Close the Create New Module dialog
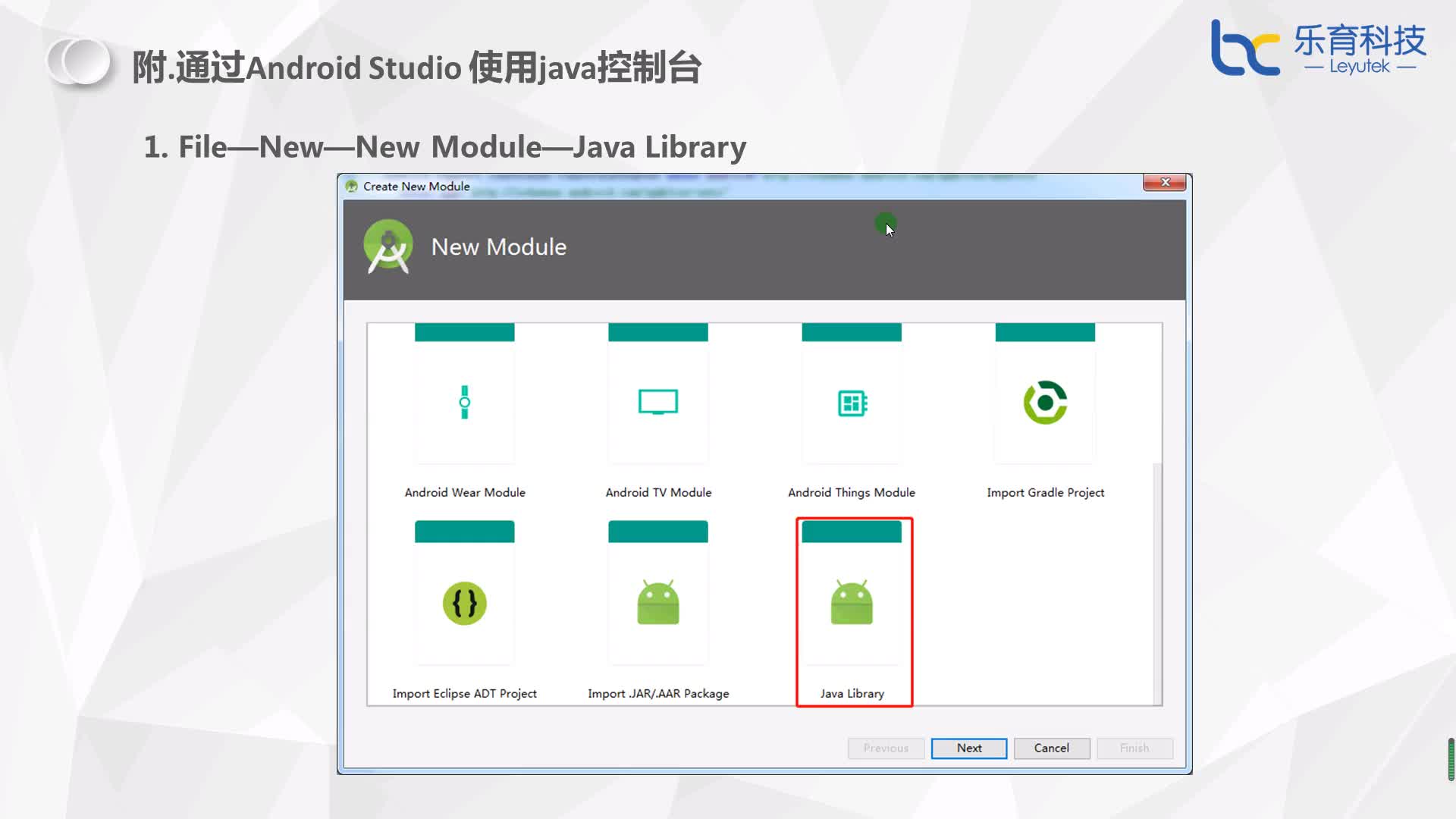The image size is (1456, 819). pos(1166,183)
